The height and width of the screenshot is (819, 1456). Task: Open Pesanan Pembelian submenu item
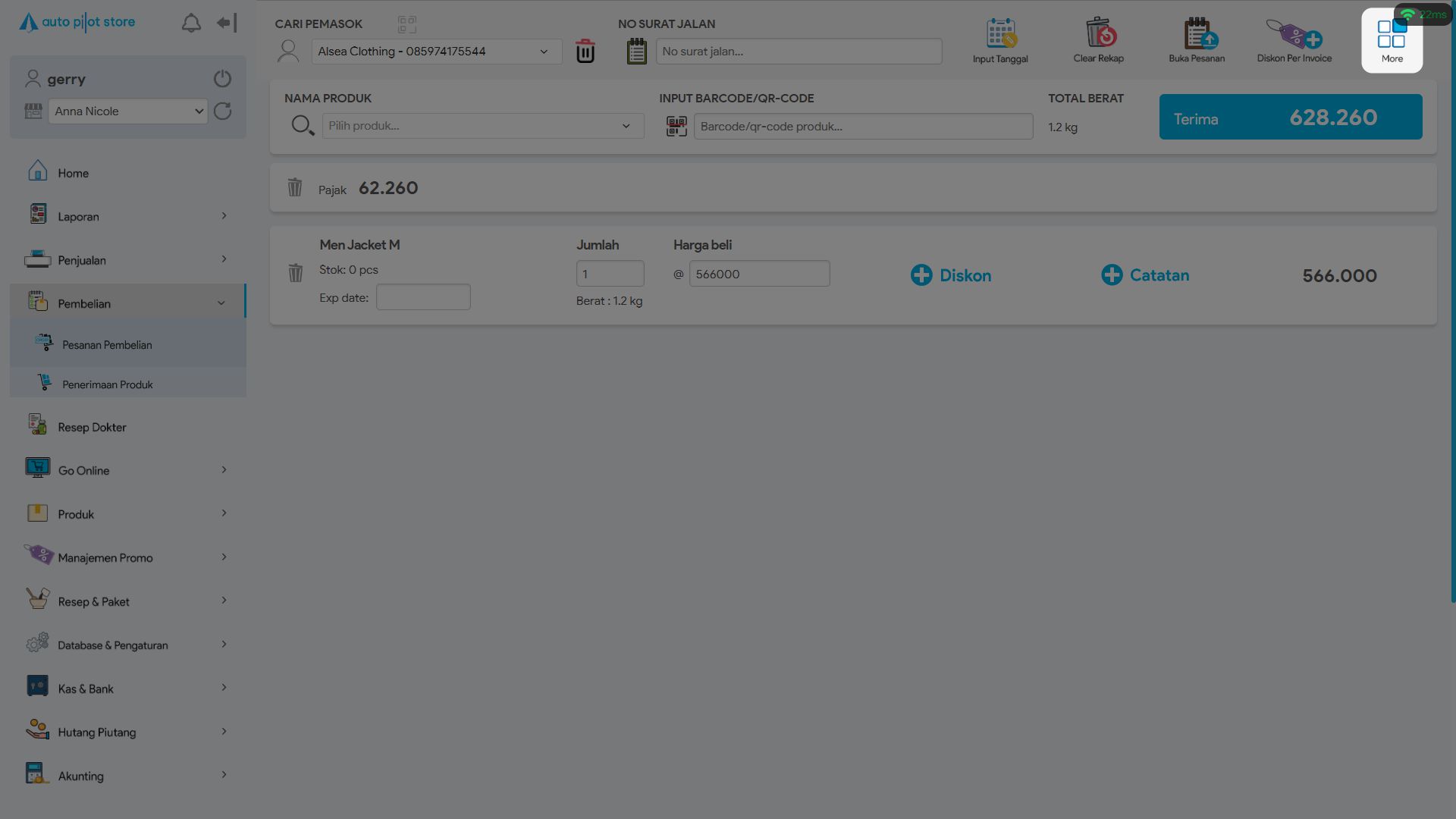click(x=107, y=345)
